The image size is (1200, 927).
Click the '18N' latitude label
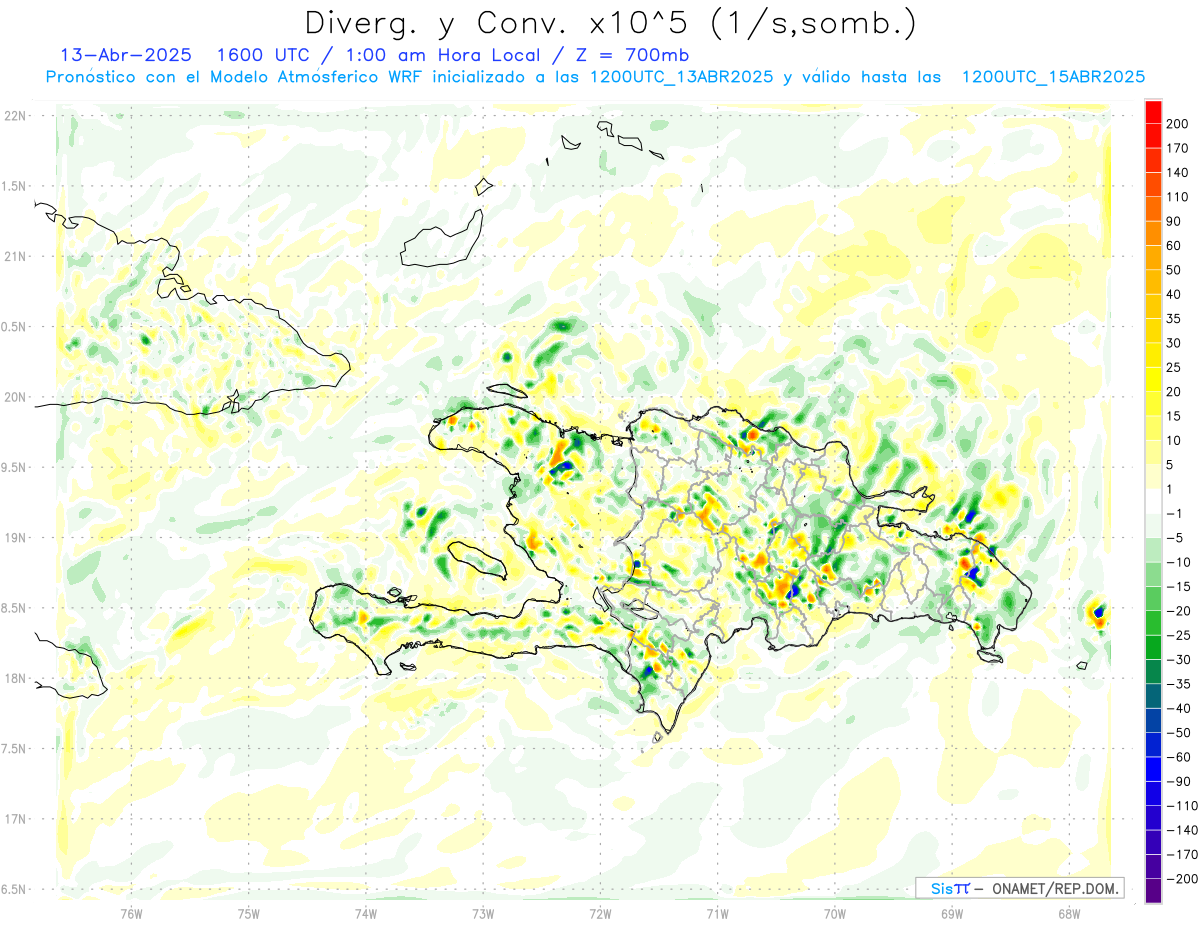coord(15,678)
